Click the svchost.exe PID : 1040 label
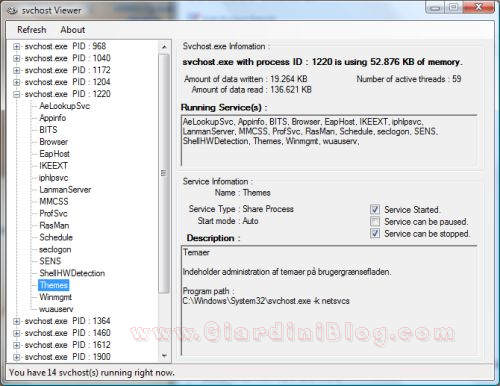This screenshot has height=386, width=500. point(68,58)
